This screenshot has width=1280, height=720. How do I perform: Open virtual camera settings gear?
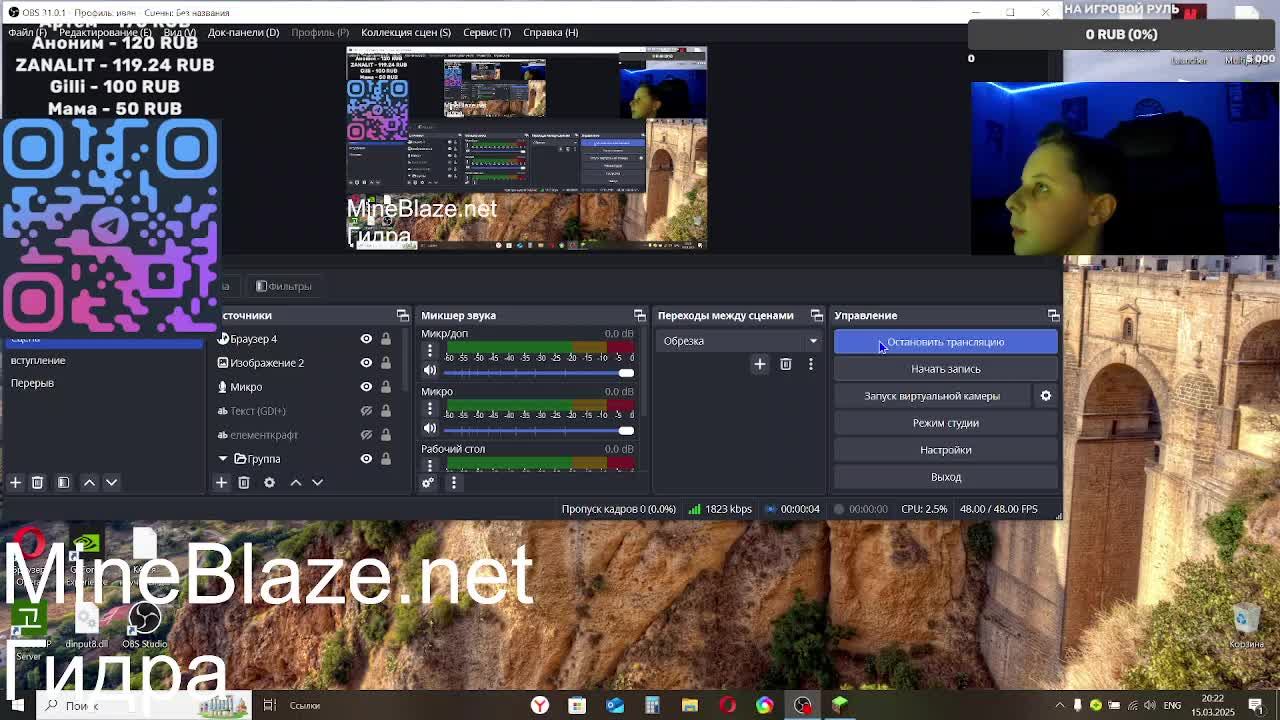click(1045, 396)
